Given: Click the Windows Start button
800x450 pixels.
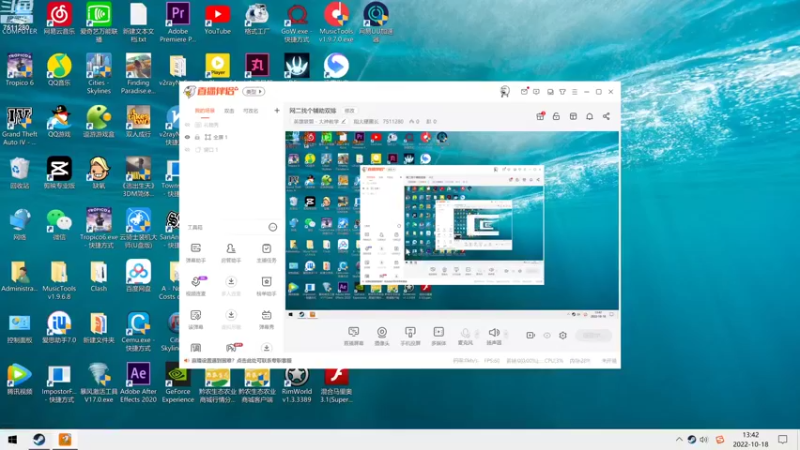Looking at the screenshot, I should coord(13,439).
